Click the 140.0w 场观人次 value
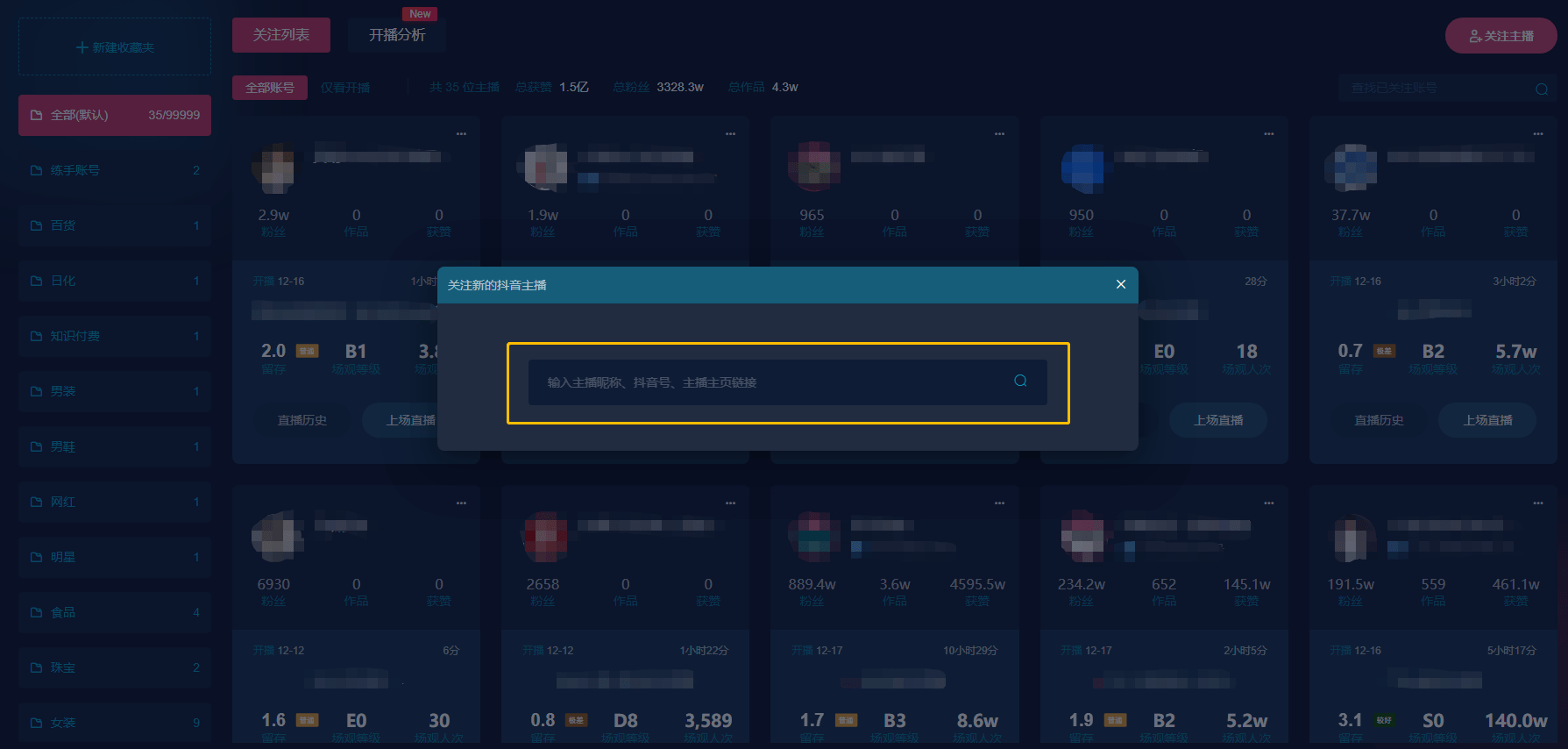This screenshot has width=1568, height=749. [x=1515, y=720]
